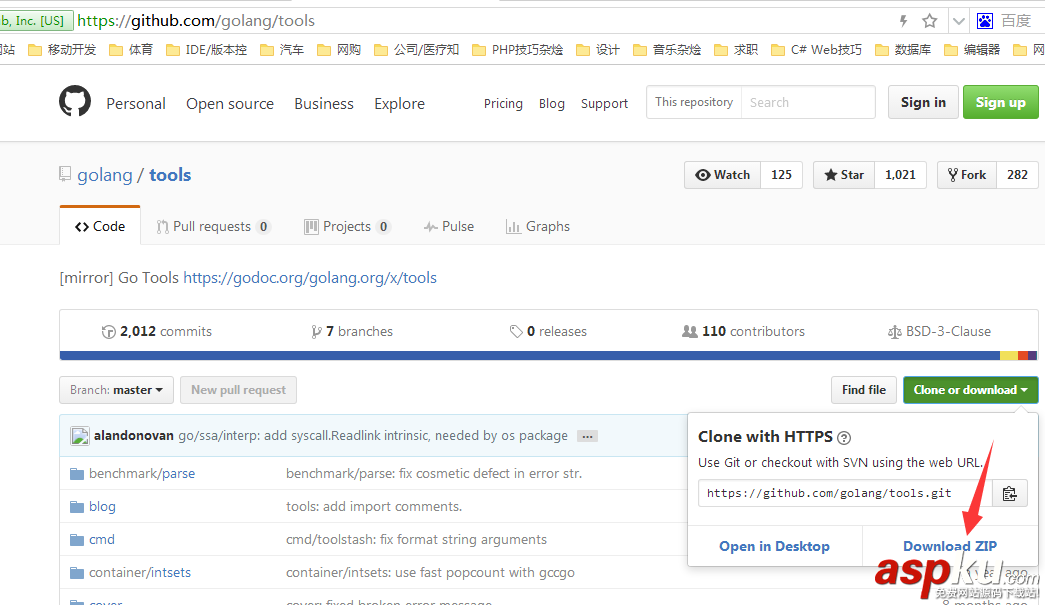The height and width of the screenshot is (605, 1045).
Task: Click folder icon of cmd row
Action: pos(77,540)
